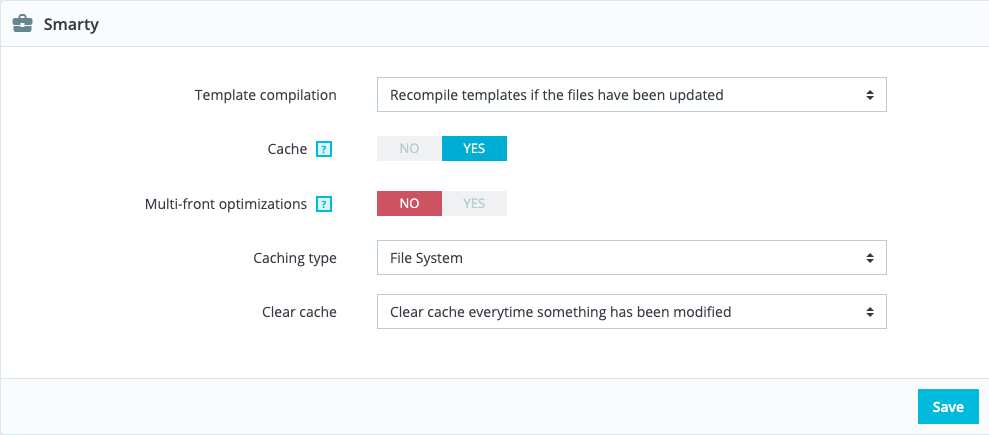This screenshot has width=989, height=435.
Task: Set Multi-front optimizations to NO
Action: tap(409, 203)
